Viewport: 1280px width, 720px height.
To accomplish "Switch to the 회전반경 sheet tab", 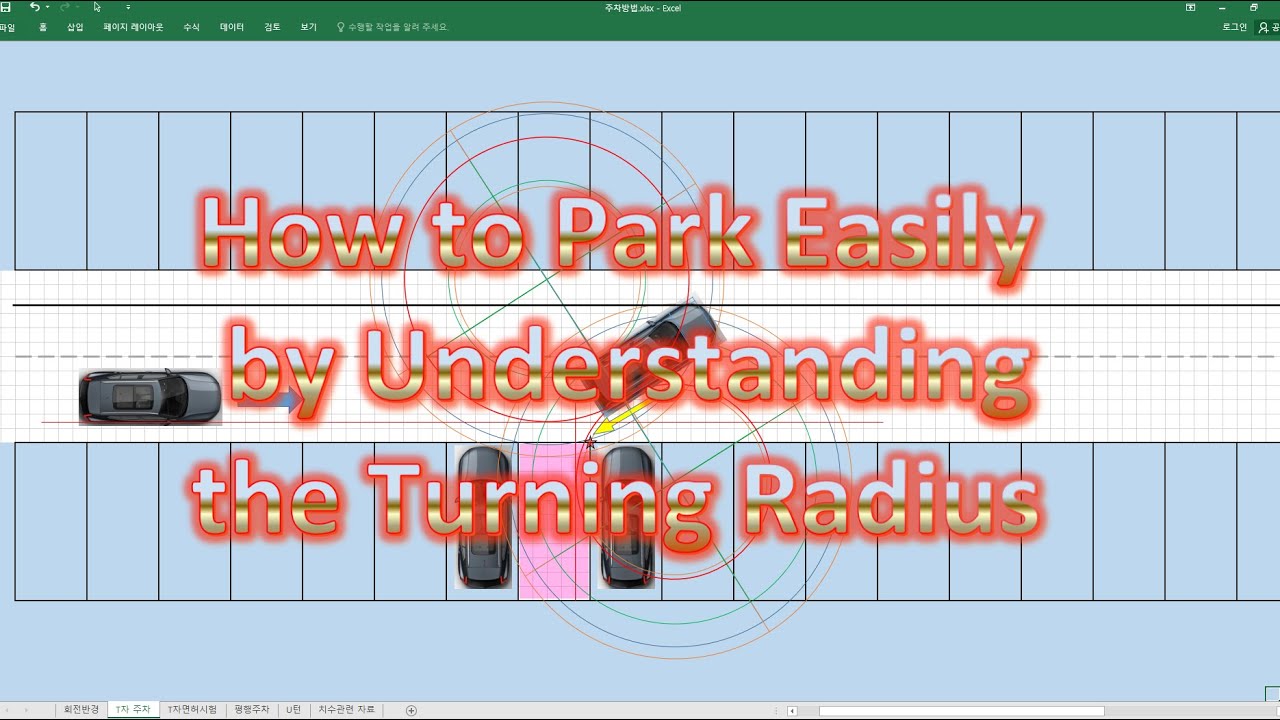I will [x=82, y=710].
